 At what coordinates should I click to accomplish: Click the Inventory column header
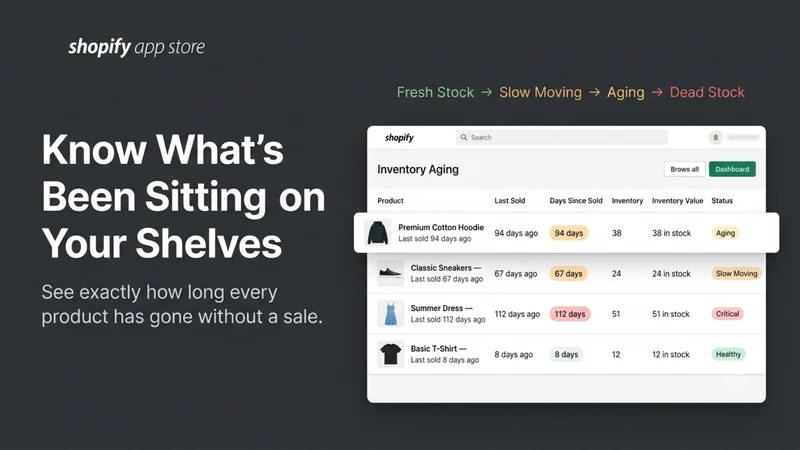[627, 201]
